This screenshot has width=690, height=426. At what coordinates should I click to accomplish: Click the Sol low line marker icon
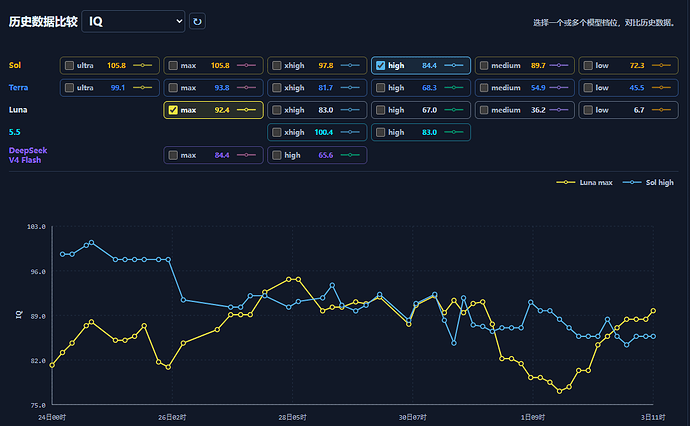point(661,66)
